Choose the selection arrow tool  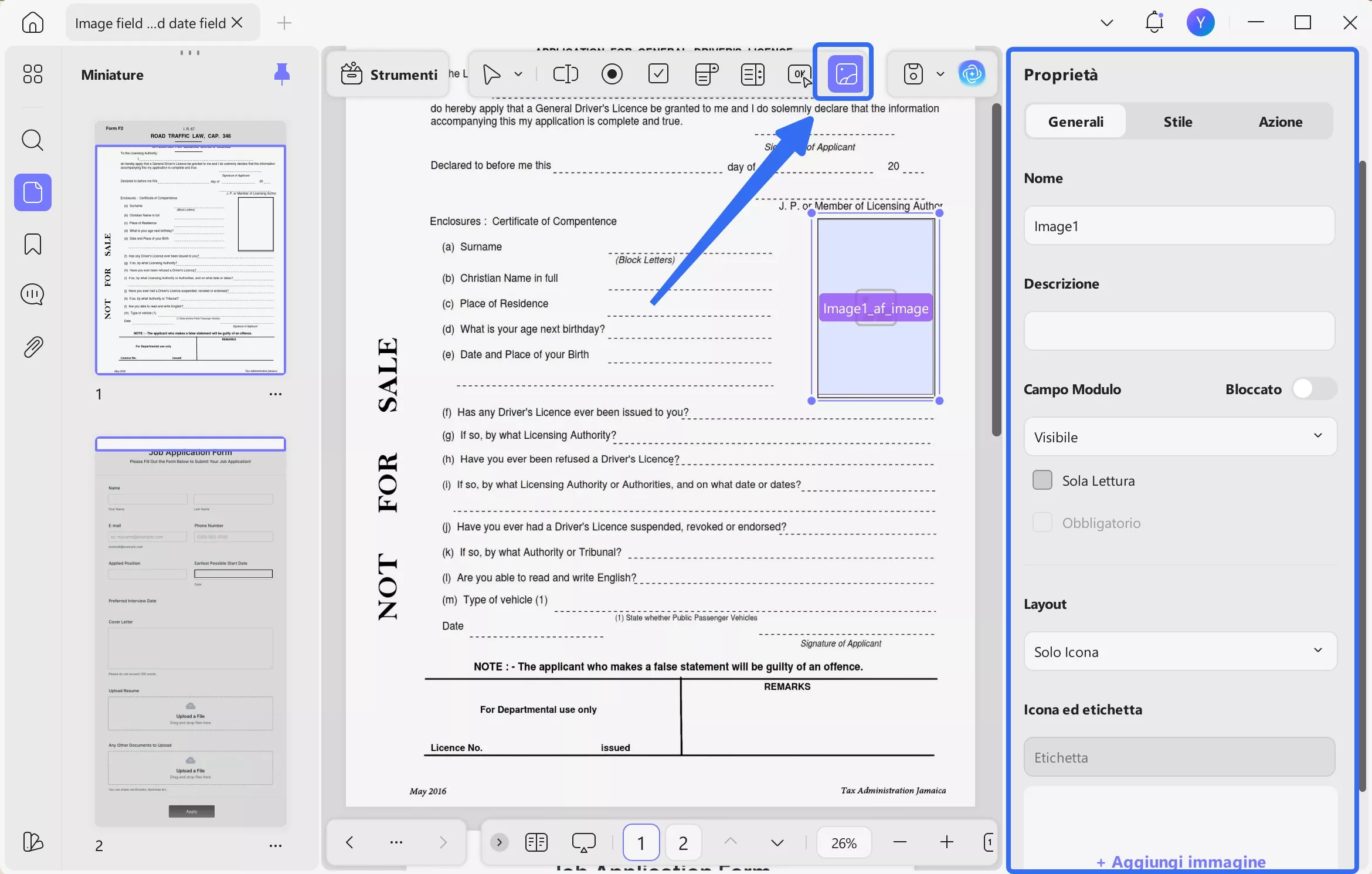click(x=491, y=74)
